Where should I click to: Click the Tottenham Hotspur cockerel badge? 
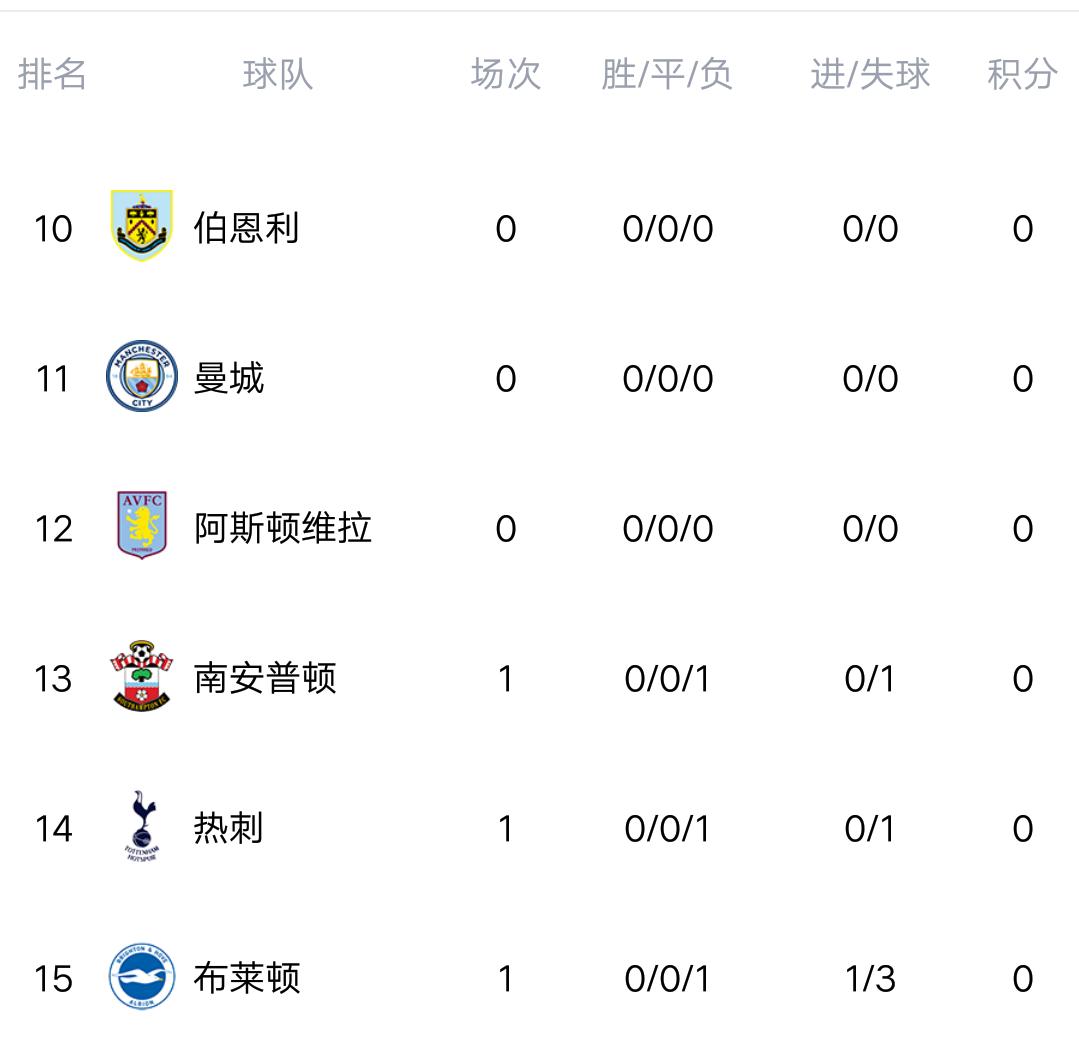tap(142, 828)
